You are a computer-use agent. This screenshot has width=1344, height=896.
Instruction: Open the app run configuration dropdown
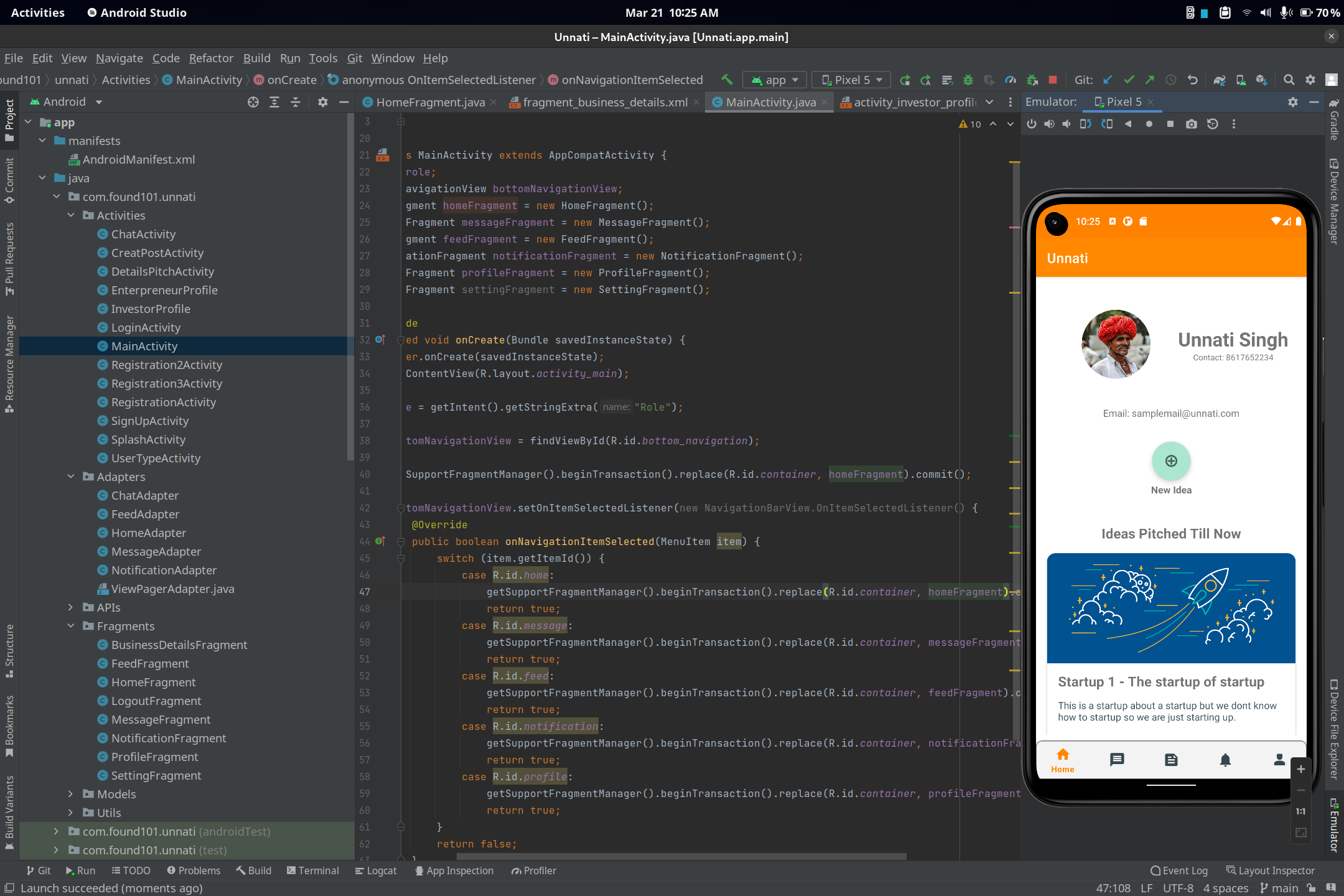click(x=775, y=80)
